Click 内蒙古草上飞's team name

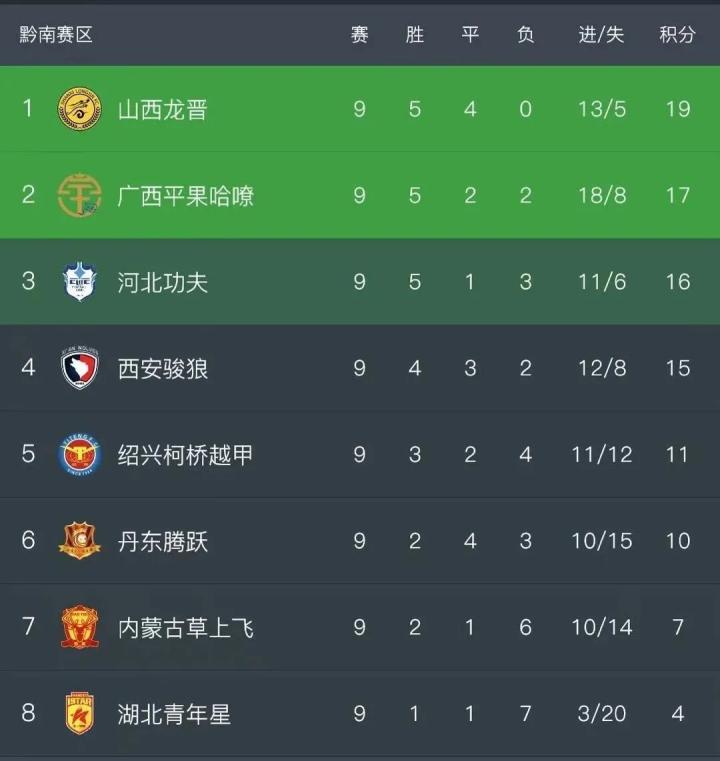pyautogui.click(x=185, y=628)
